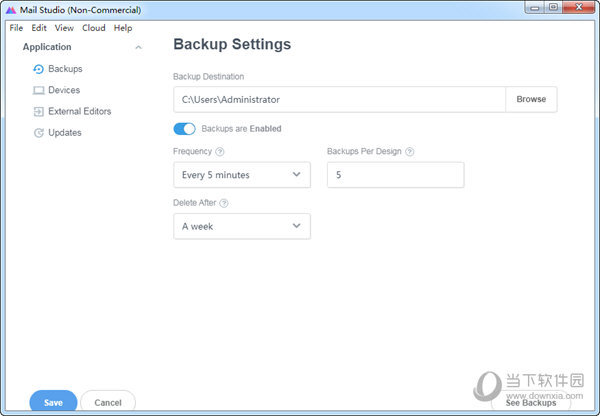Close the Mail Studio window
The width and height of the screenshot is (600, 416).
click(x=579, y=7)
